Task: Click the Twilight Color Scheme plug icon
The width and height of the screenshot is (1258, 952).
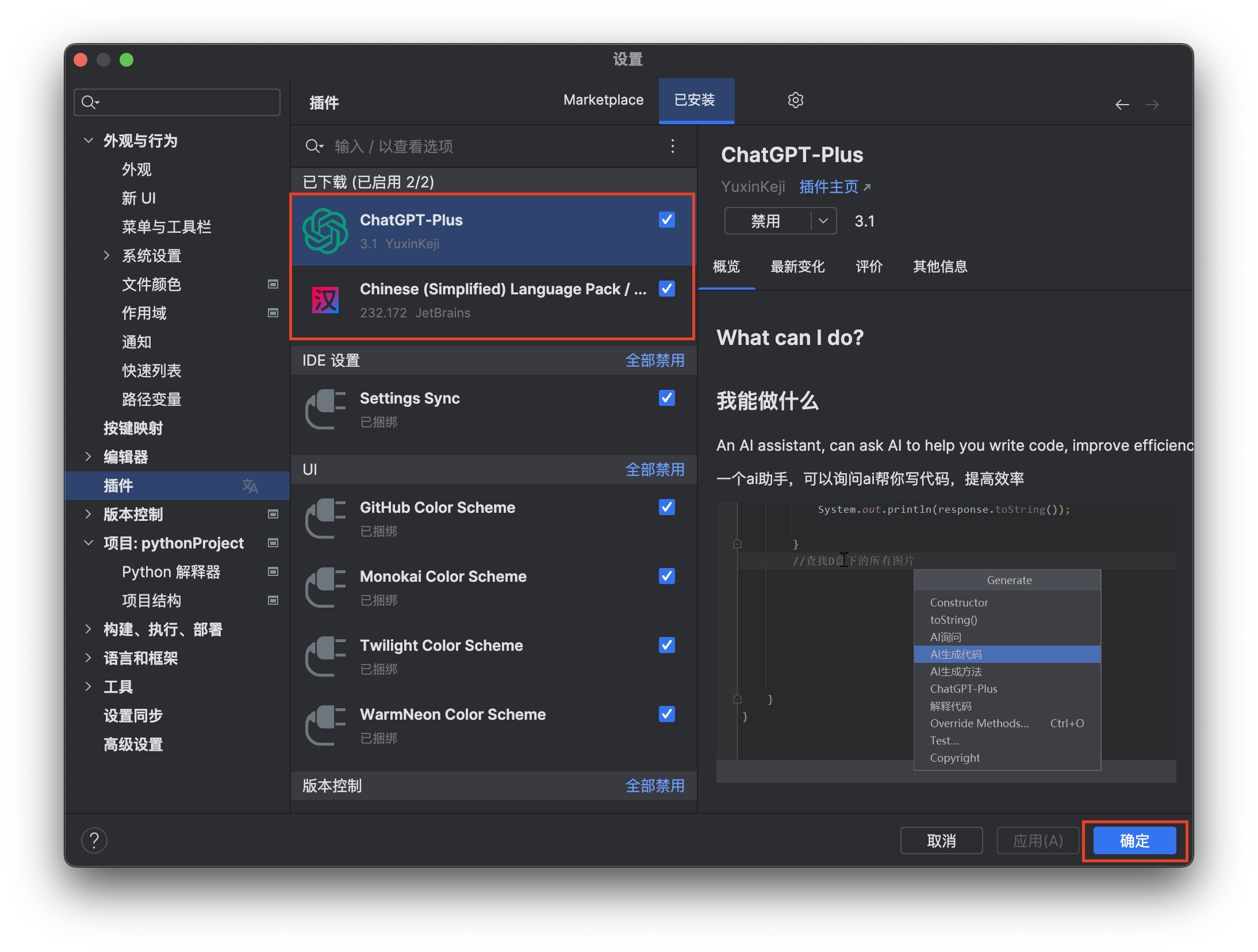Action: point(325,657)
